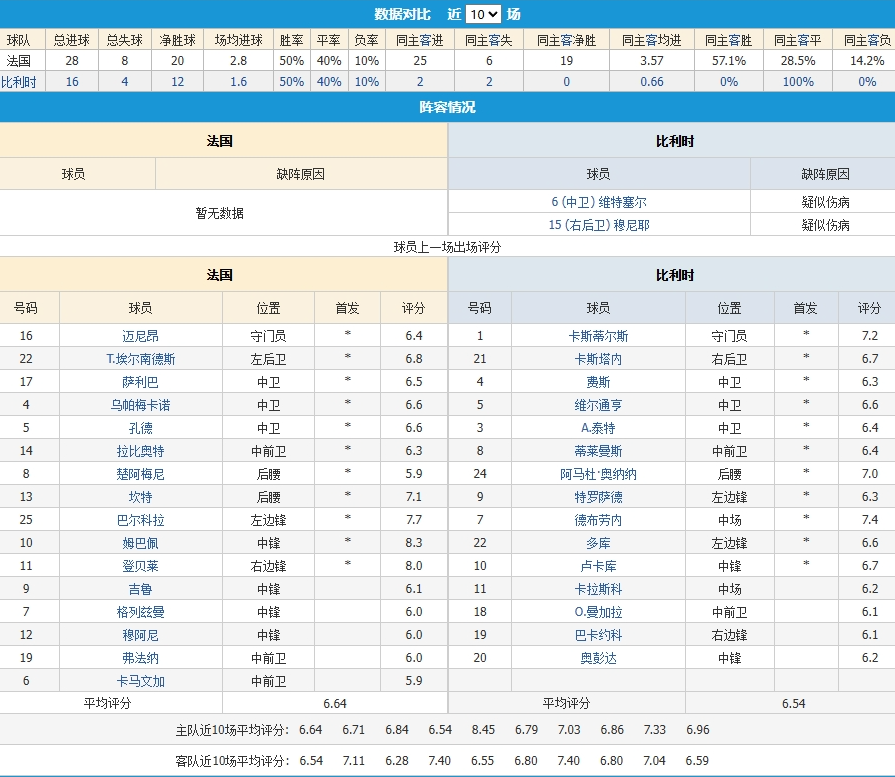Image resolution: width=895 pixels, height=777 pixels.
Task: Click the 阵容情况 section header
Action: [447, 107]
